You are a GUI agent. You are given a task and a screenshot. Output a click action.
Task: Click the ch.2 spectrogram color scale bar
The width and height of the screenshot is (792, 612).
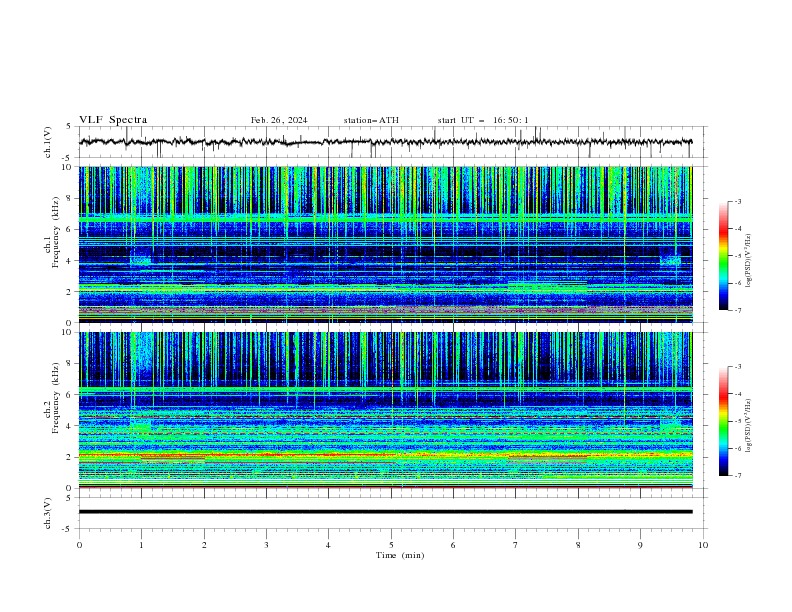(x=723, y=421)
